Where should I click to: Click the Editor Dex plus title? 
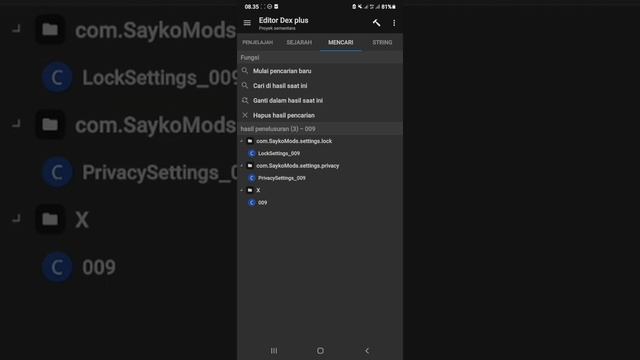[284, 20]
